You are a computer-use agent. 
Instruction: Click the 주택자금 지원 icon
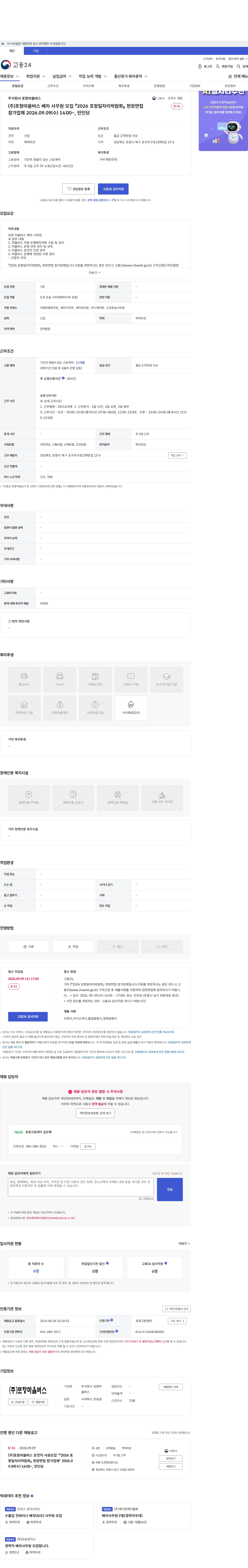tap(24, 708)
